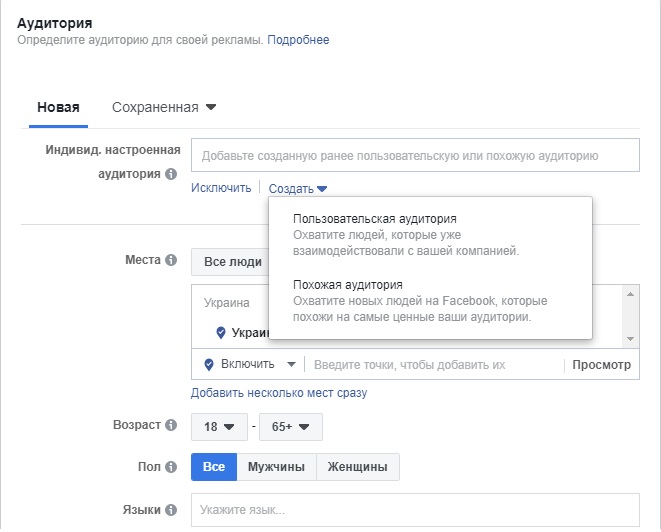Click scroll down arrow in locations list
Image resolution: width=661 pixels, height=532 pixels.
pyautogui.click(x=630, y=339)
